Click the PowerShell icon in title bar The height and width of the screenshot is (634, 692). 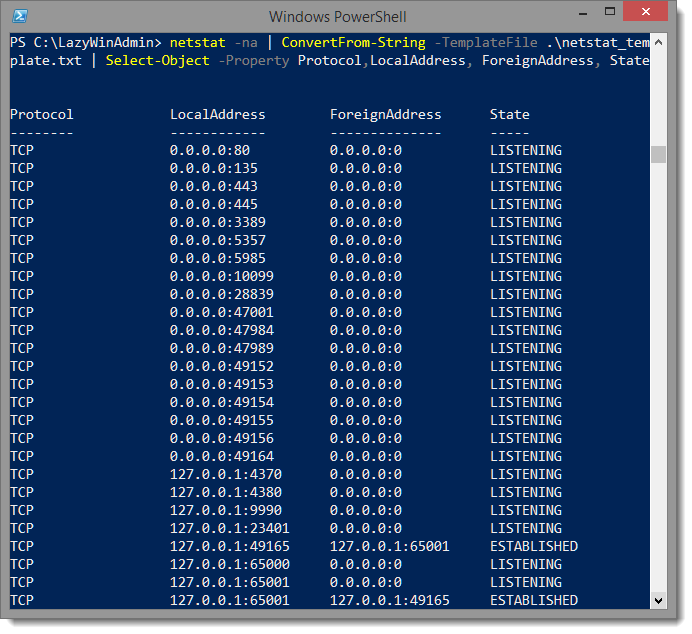(20, 16)
